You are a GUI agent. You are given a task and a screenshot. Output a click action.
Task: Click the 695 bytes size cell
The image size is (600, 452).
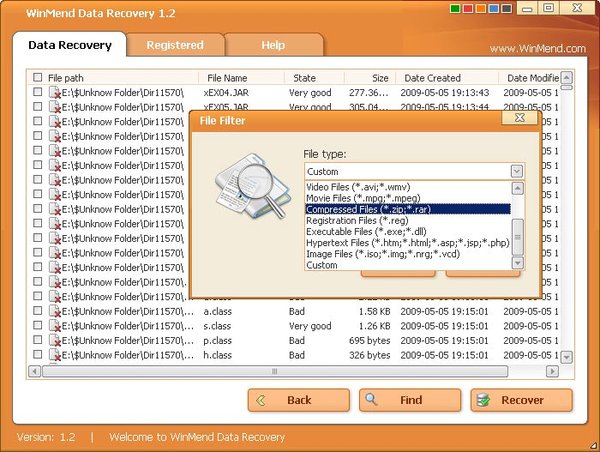pos(369,341)
